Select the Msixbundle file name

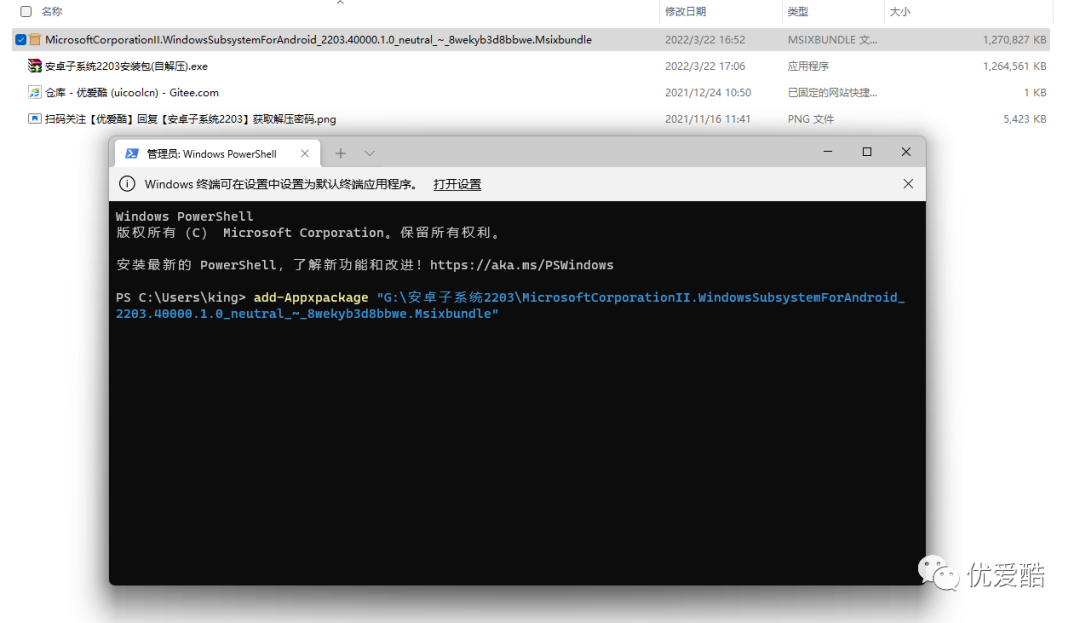318,40
